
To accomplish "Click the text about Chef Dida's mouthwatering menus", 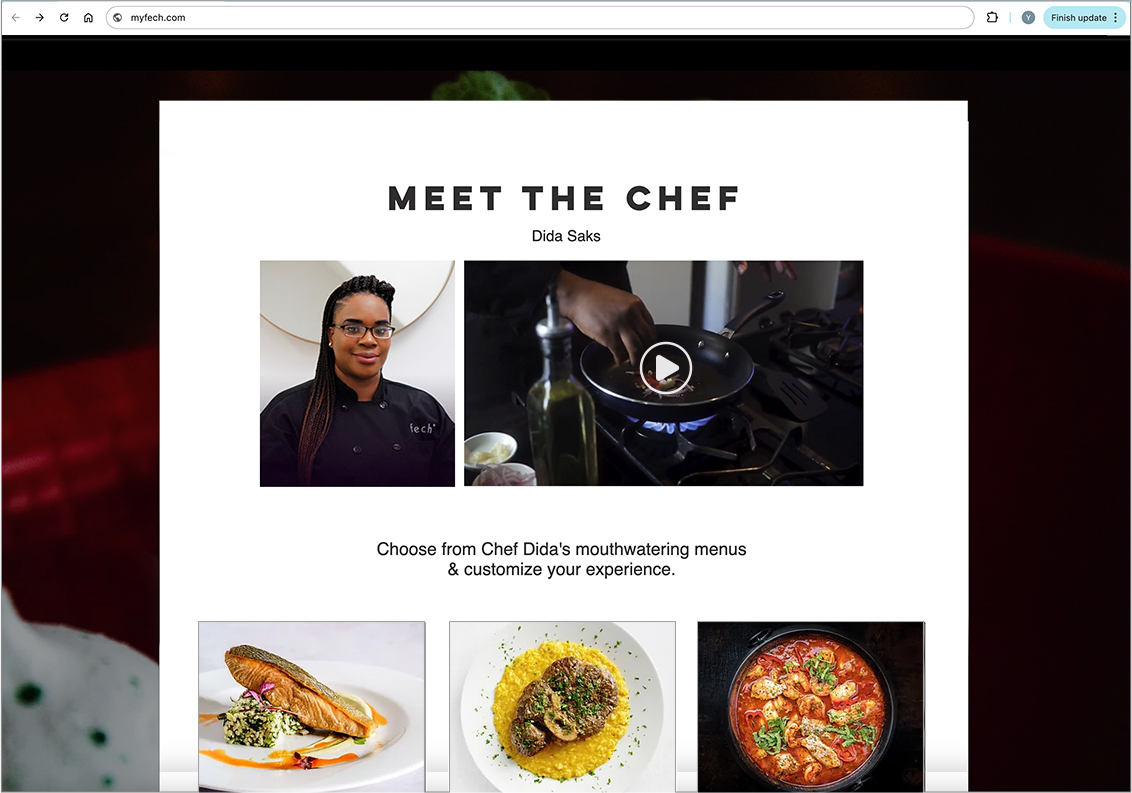I will (x=562, y=559).
